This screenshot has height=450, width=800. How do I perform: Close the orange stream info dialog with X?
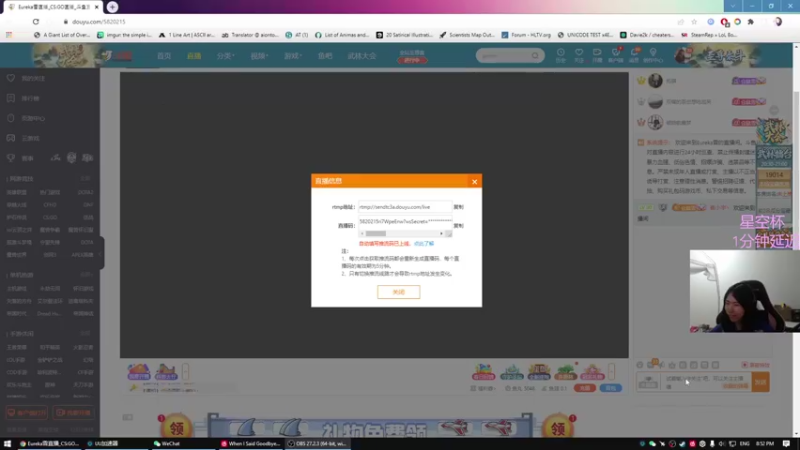pos(474,182)
